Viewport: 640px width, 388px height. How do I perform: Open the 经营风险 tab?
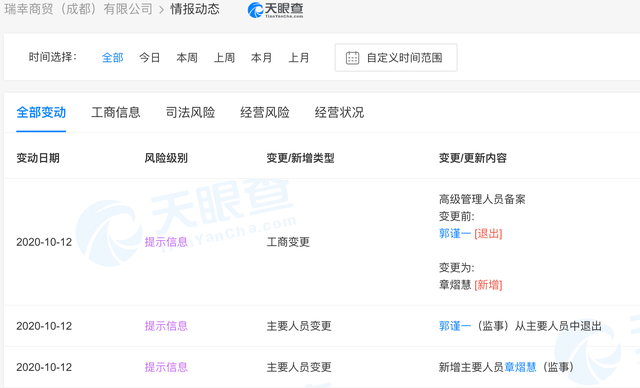point(265,112)
